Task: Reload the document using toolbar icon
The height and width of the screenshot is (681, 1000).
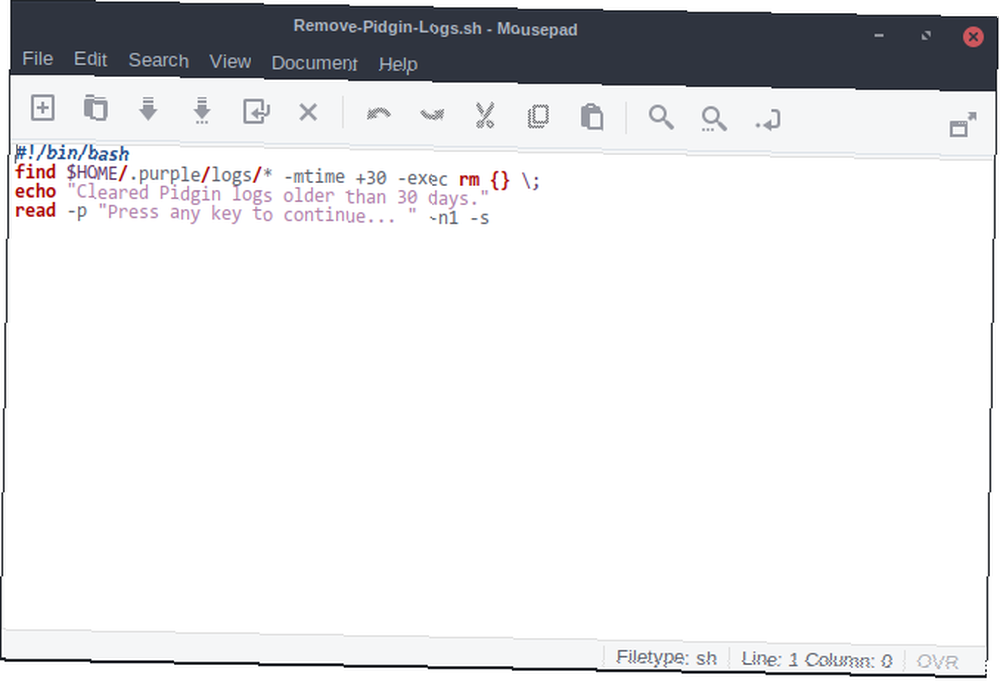Action: coord(256,112)
